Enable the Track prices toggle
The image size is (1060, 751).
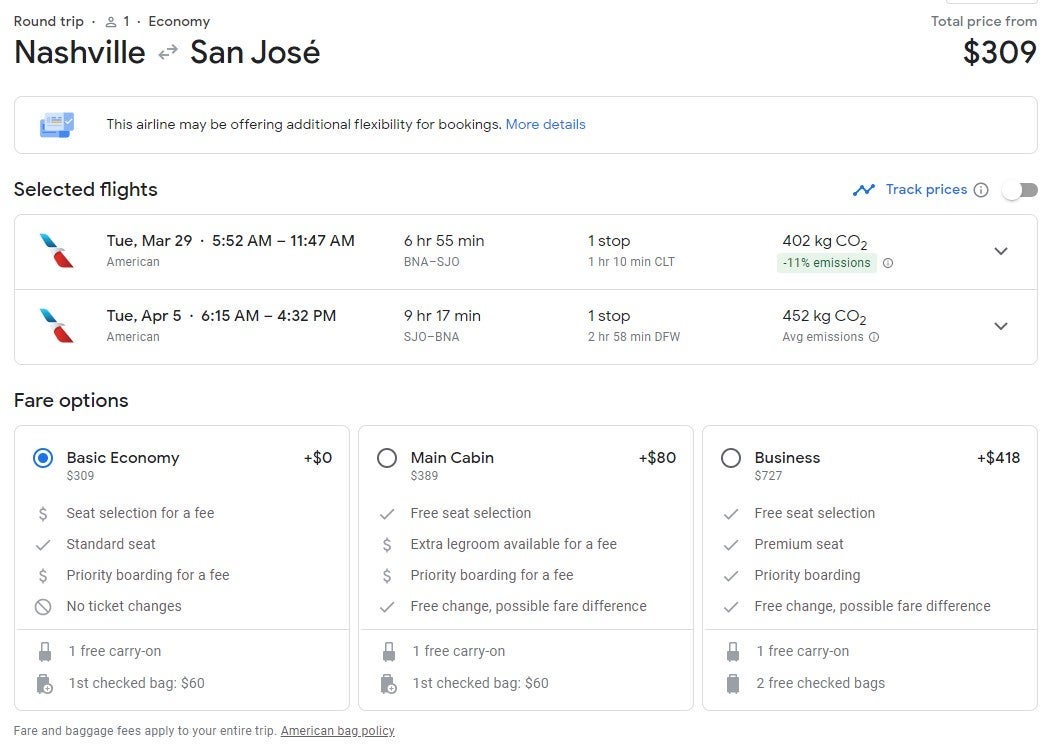click(x=1020, y=190)
